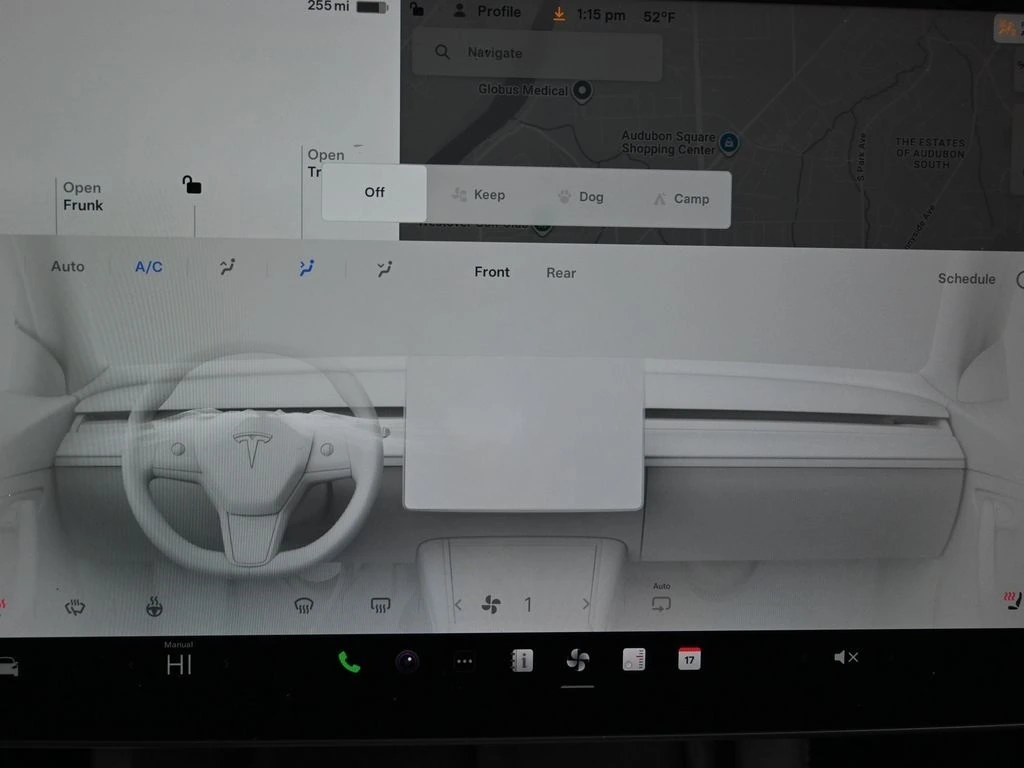Open the calendar app icon
1024x768 pixels.
coord(689,659)
